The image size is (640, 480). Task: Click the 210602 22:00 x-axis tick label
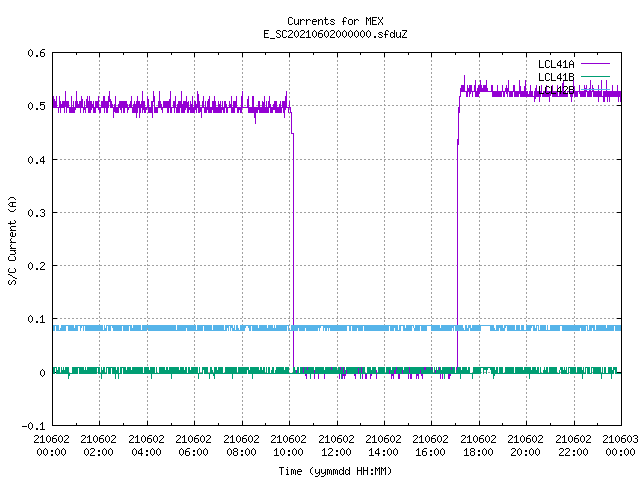(x=573, y=445)
